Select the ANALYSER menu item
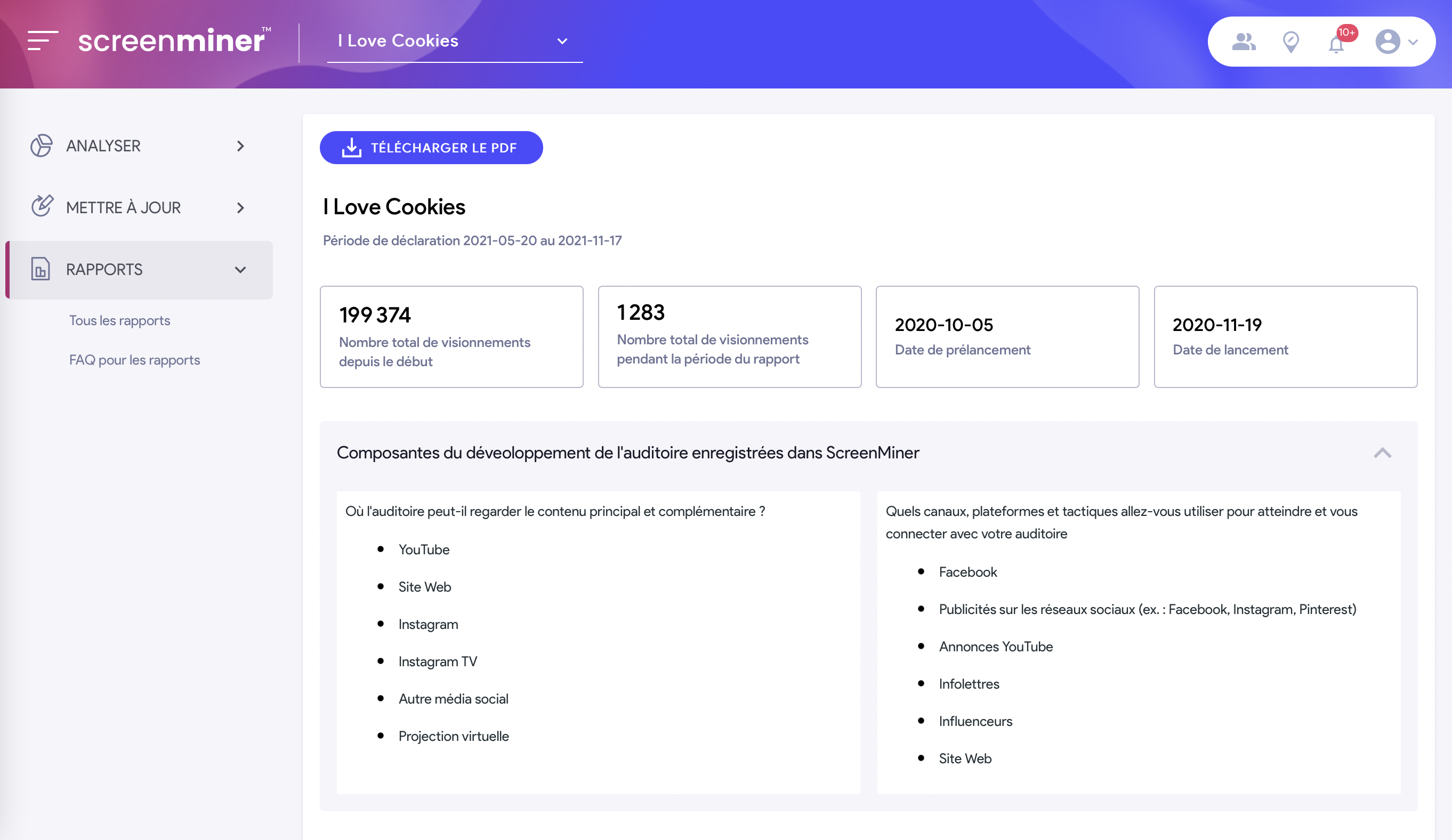This screenshot has width=1452, height=840. point(139,146)
